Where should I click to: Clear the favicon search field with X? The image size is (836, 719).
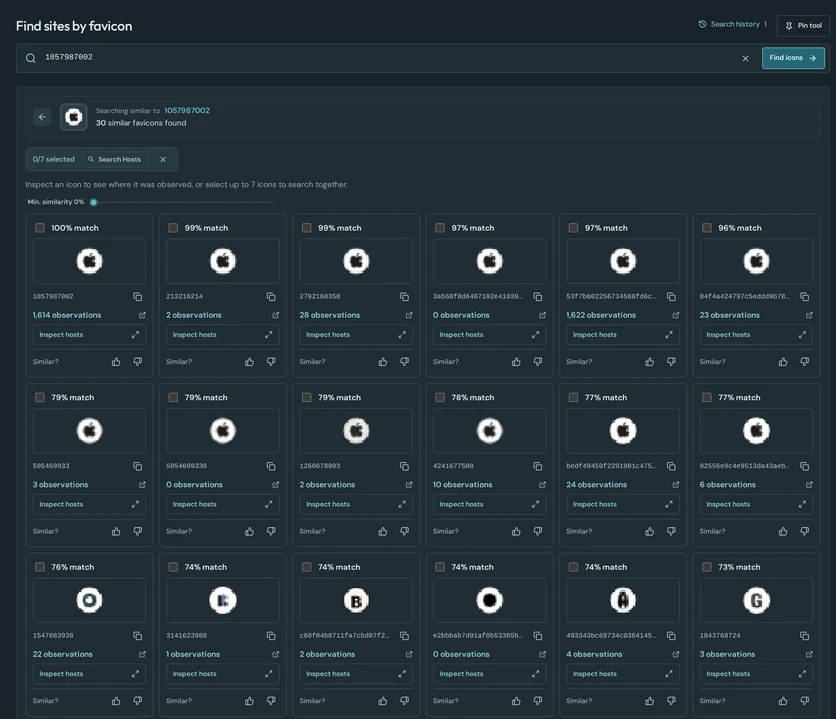pyautogui.click(x=745, y=58)
